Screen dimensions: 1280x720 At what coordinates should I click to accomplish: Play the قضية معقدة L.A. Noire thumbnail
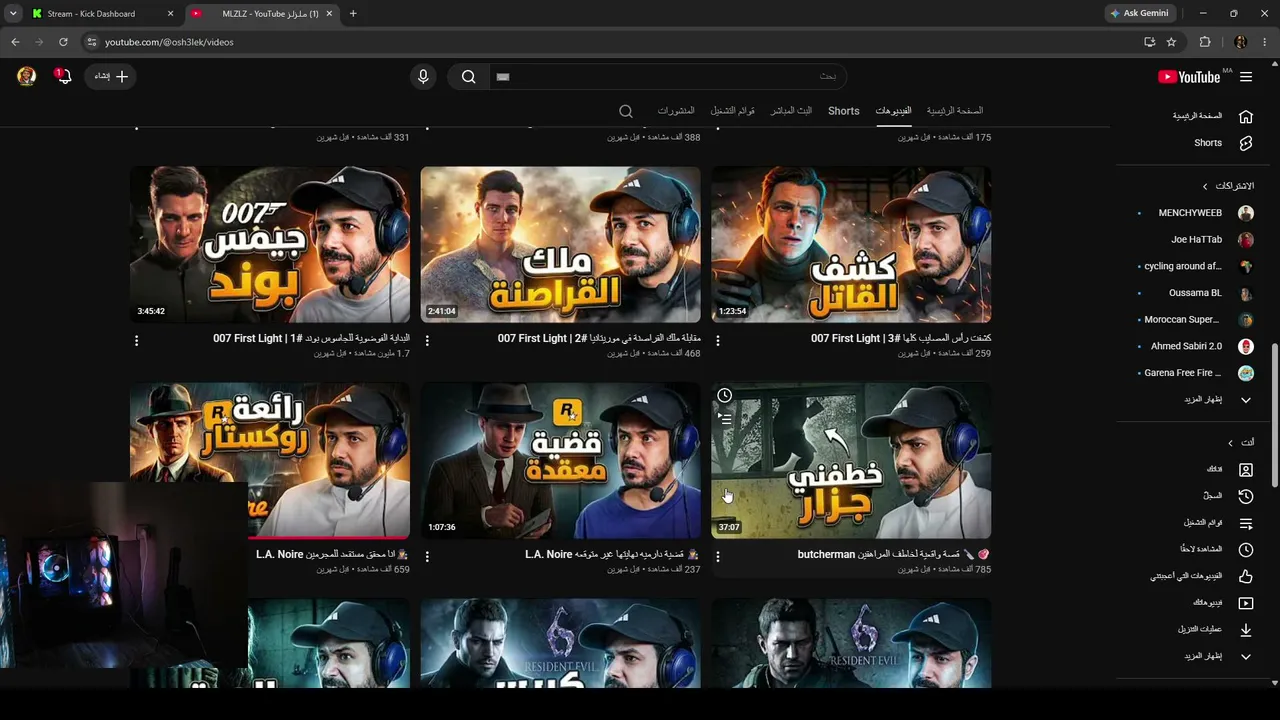(x=561, y=461)
